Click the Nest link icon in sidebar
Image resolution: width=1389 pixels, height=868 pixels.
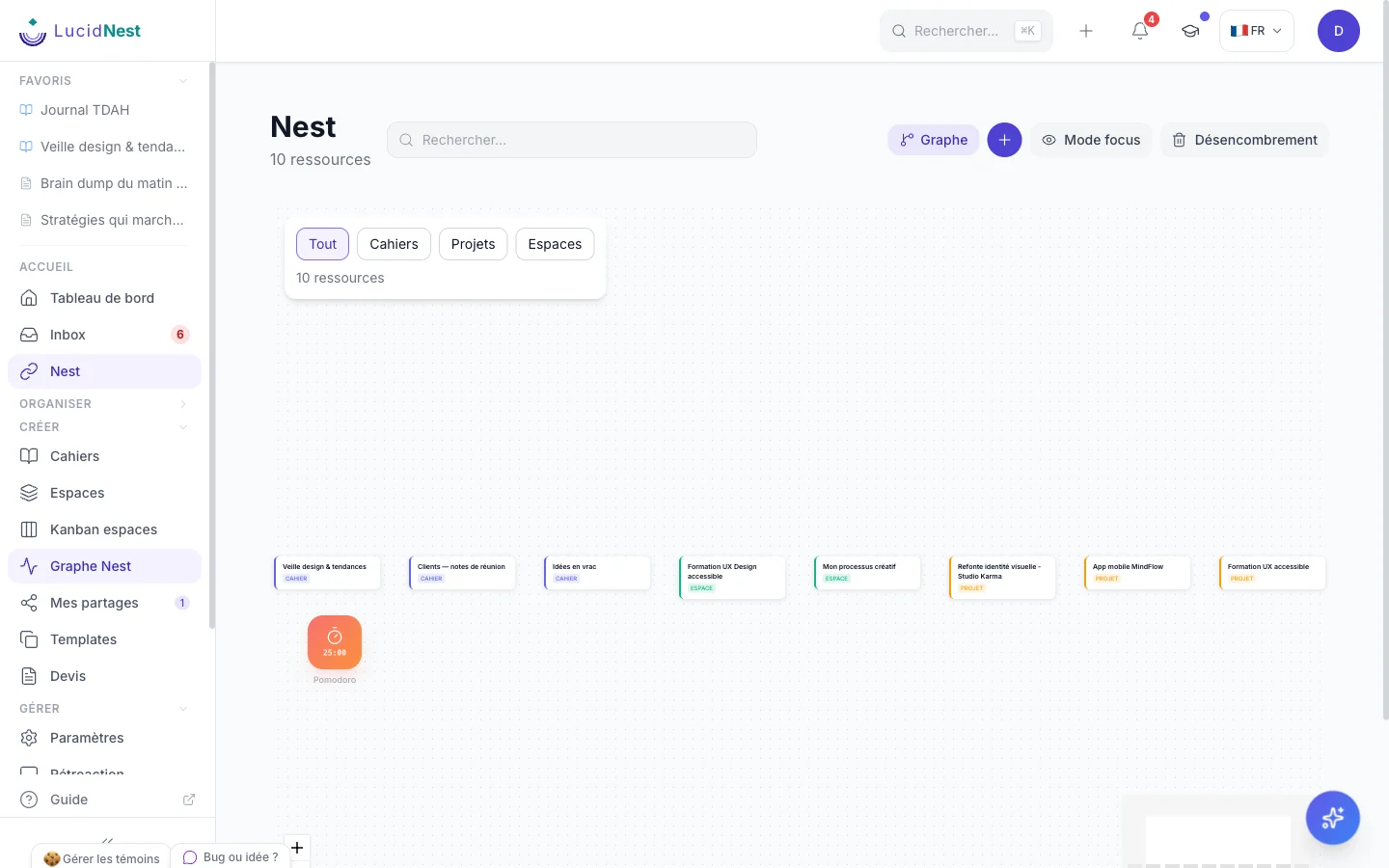(x=29, y=371)
